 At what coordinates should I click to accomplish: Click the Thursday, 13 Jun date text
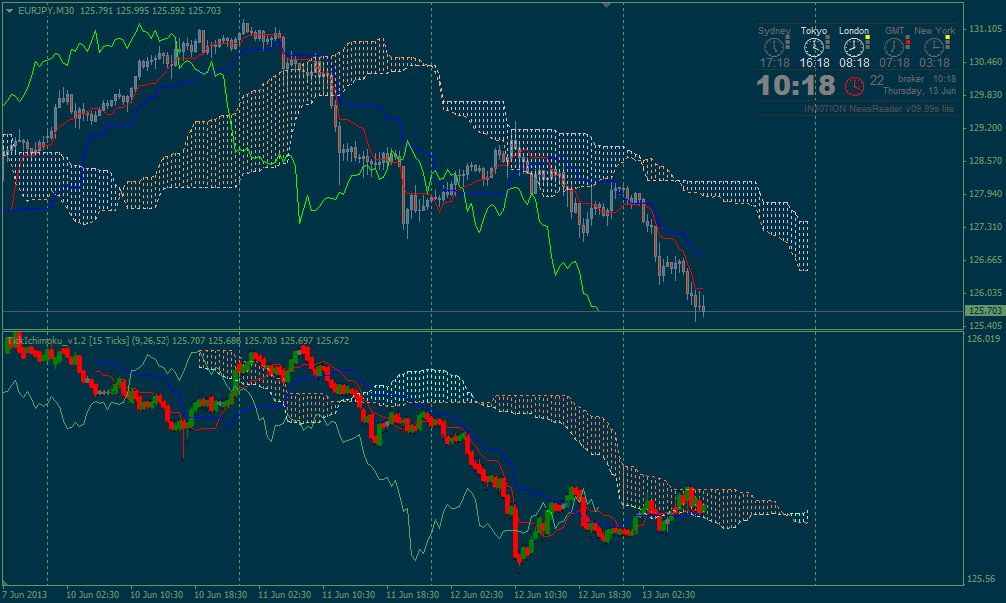click(919, 91)
